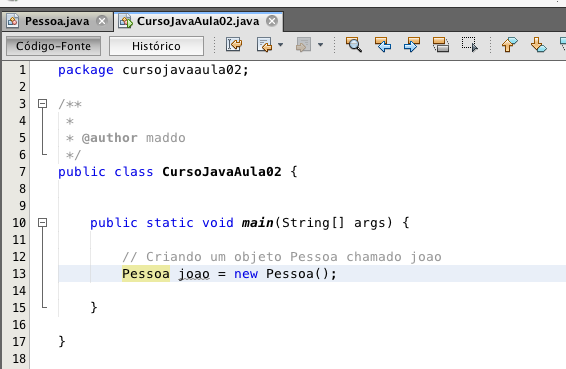This screenshot has width=566, height=369.
Task: Click the CursoJavaAula02.java file icon
Action: coord(126,21)
